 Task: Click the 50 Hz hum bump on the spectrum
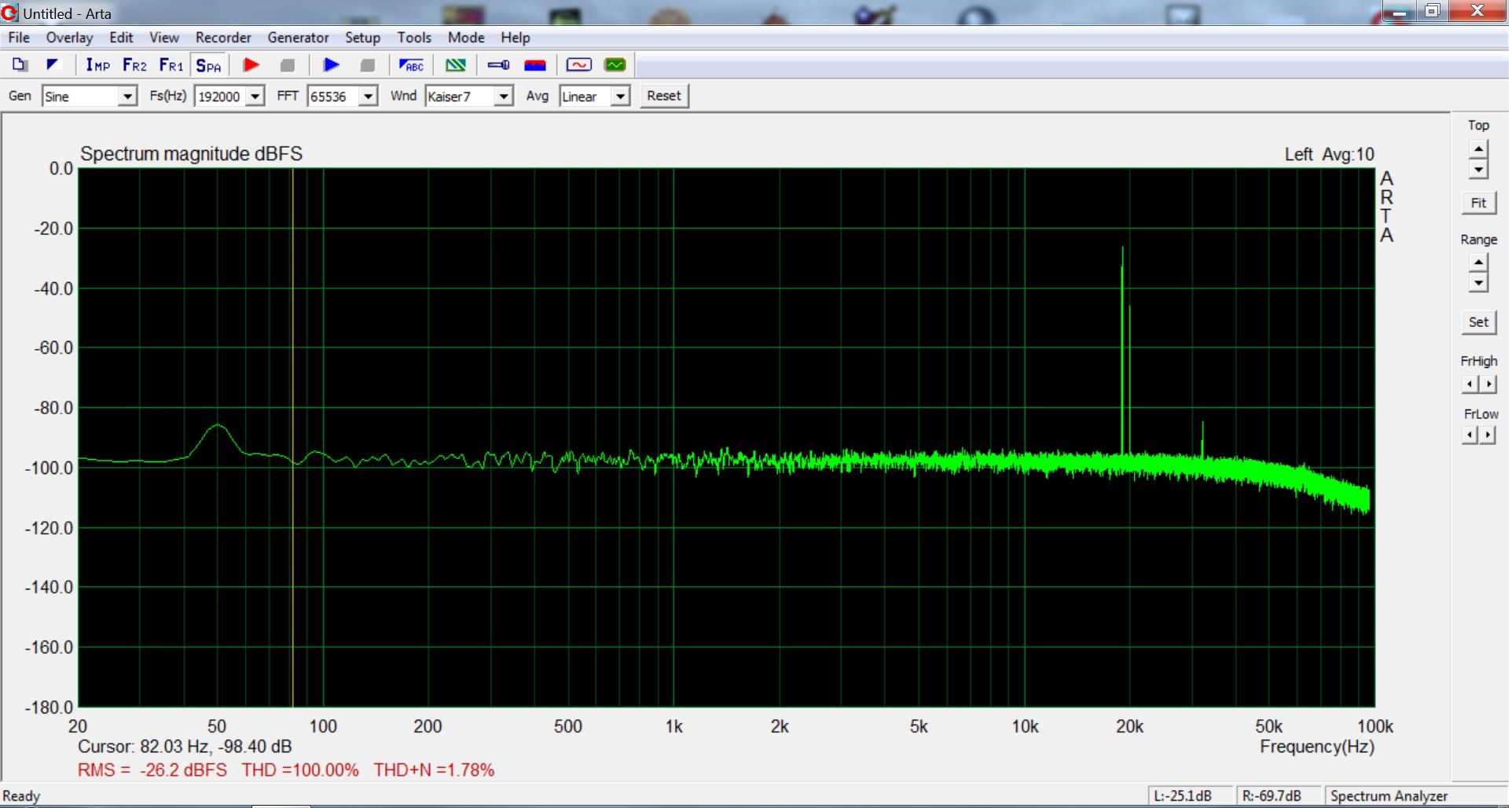(x=217, y=439)
